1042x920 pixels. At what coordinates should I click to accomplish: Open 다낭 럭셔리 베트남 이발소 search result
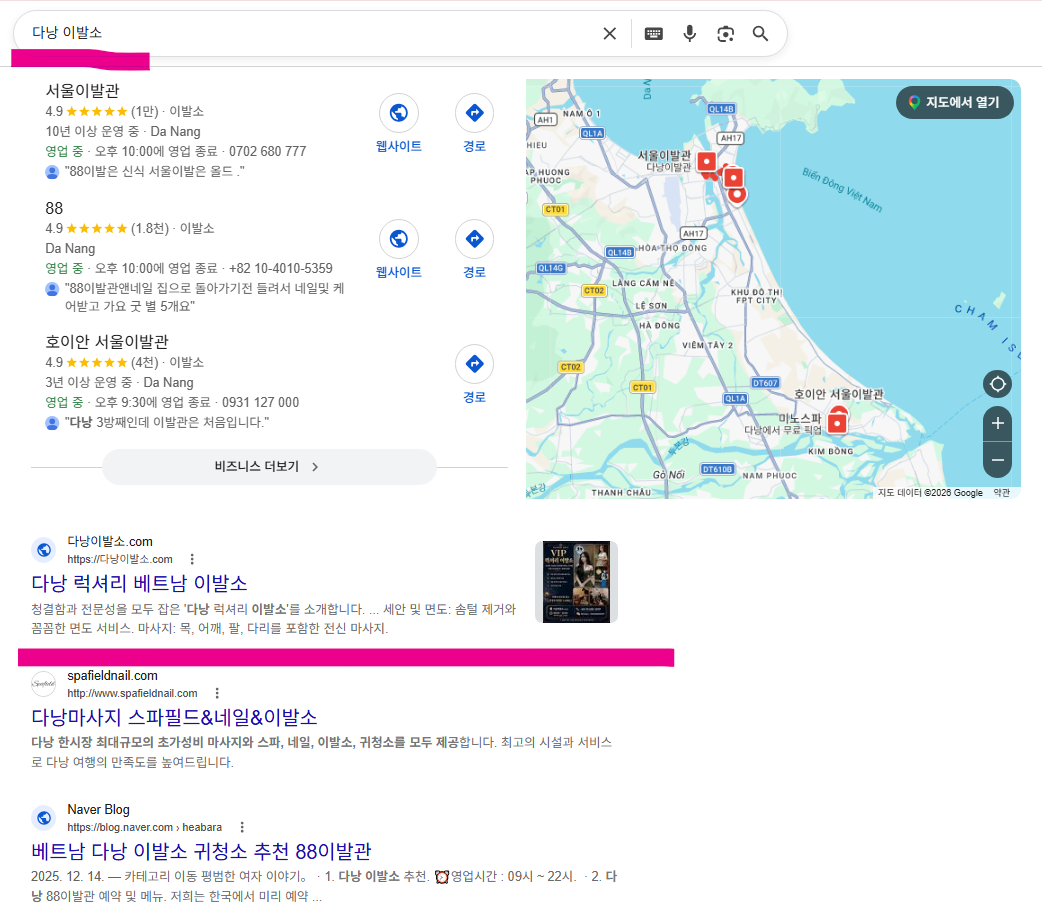point(140,584)
